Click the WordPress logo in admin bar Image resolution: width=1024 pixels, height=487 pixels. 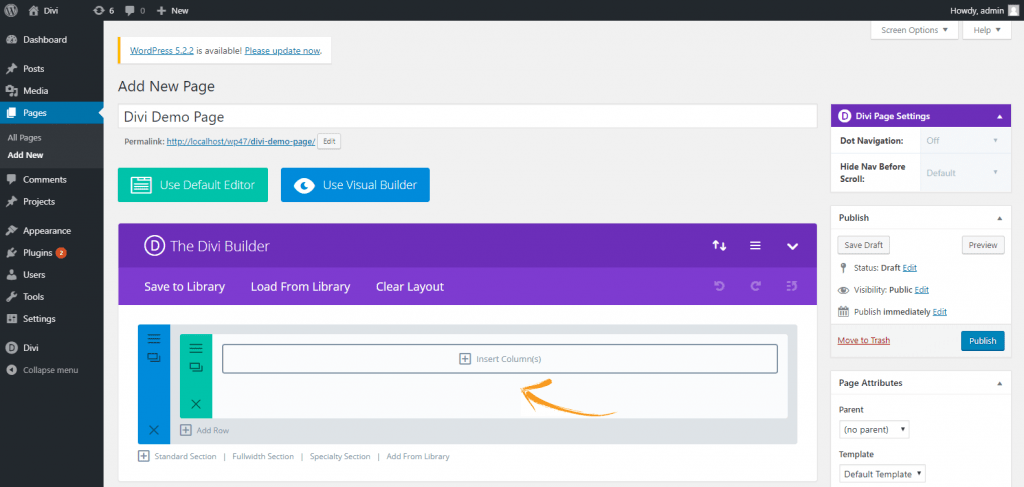pyautogui.click(x=11, y=10)
